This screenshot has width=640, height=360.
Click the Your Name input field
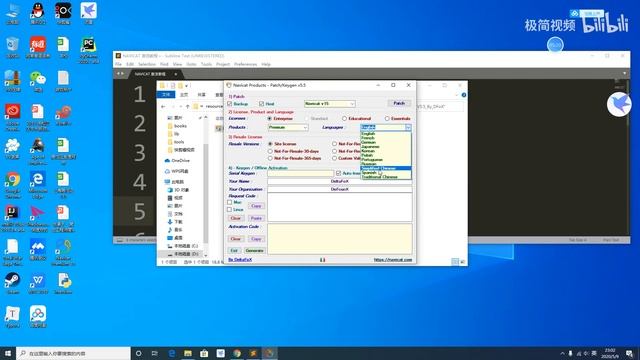(x=340, y=181)
